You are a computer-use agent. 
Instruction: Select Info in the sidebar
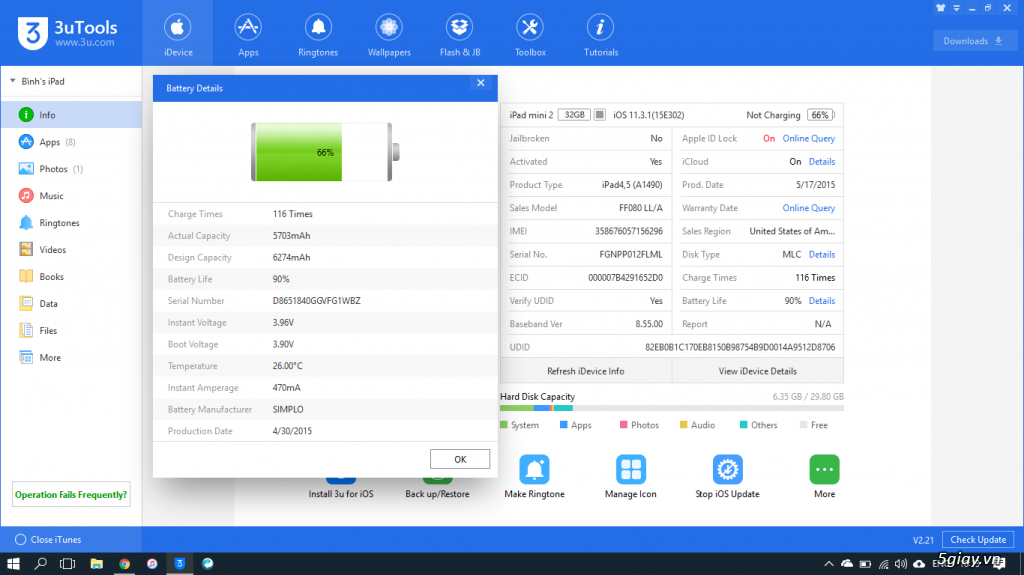click(x=71, y=115)
